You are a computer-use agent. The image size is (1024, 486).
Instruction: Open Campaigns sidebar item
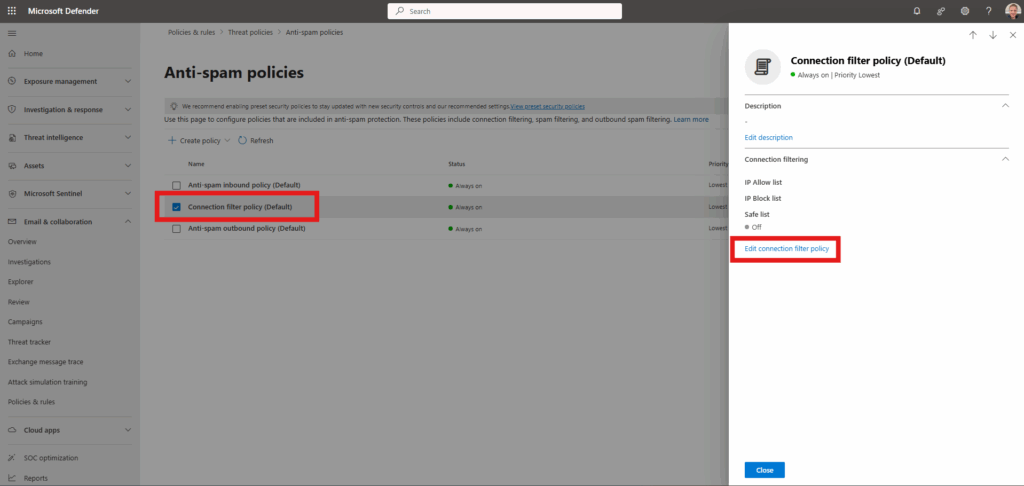tap(25, 322)
